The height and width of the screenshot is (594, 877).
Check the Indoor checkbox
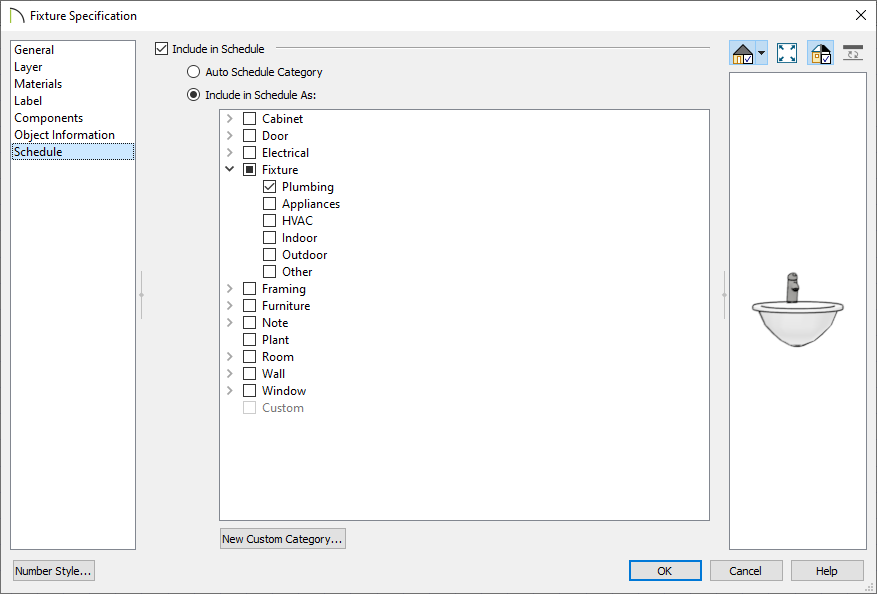(270, 238)
